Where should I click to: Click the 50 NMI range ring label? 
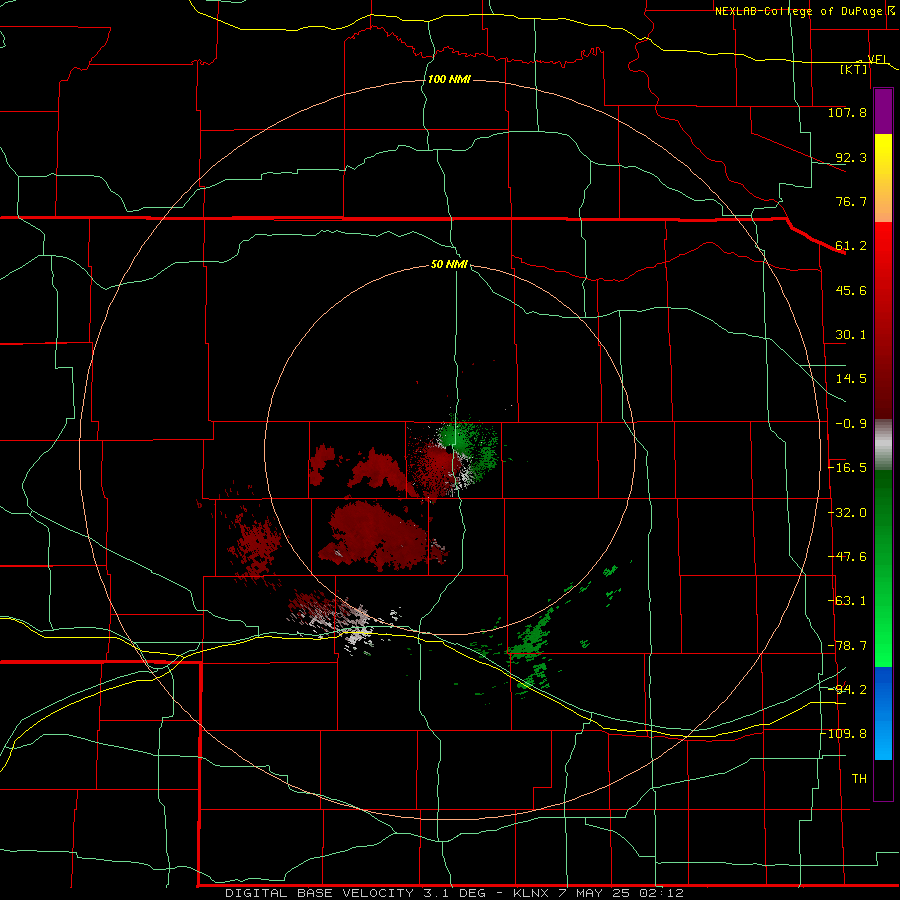click(x=449, y=264)
